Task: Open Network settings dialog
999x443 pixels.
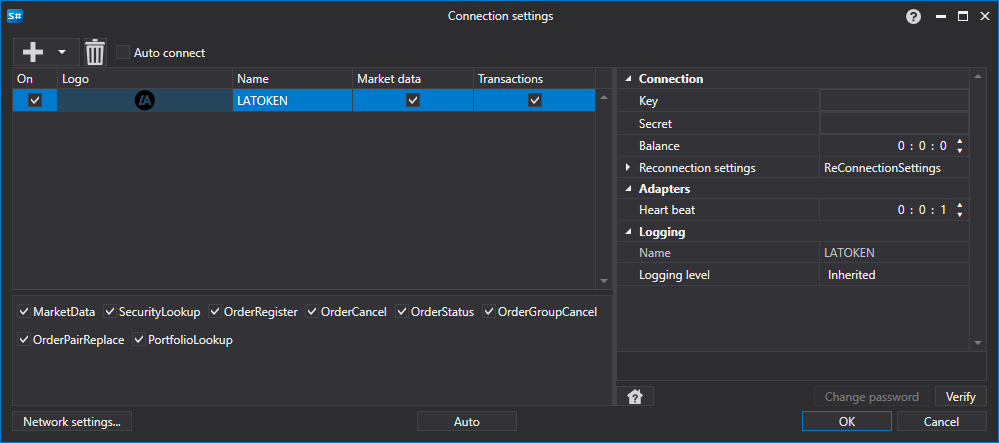Action: coord(71,421)
